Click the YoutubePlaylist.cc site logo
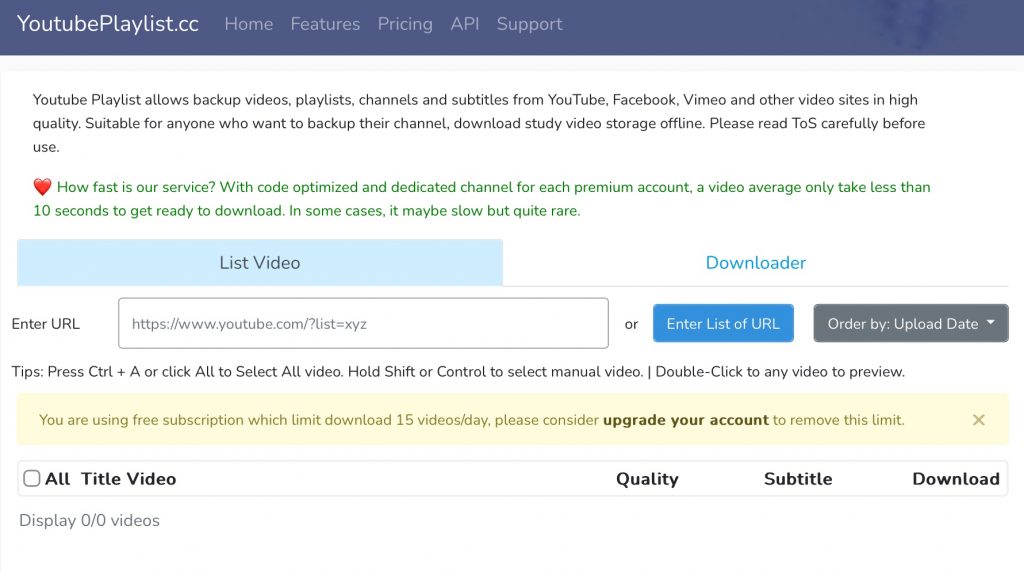The height and width of the screenshot is (572, 1024). click(108, 24)
